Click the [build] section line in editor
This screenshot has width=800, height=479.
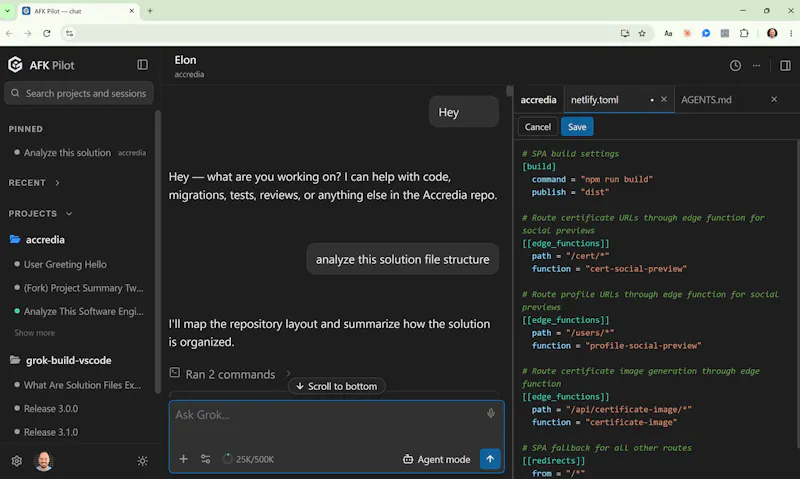point(539,166)
